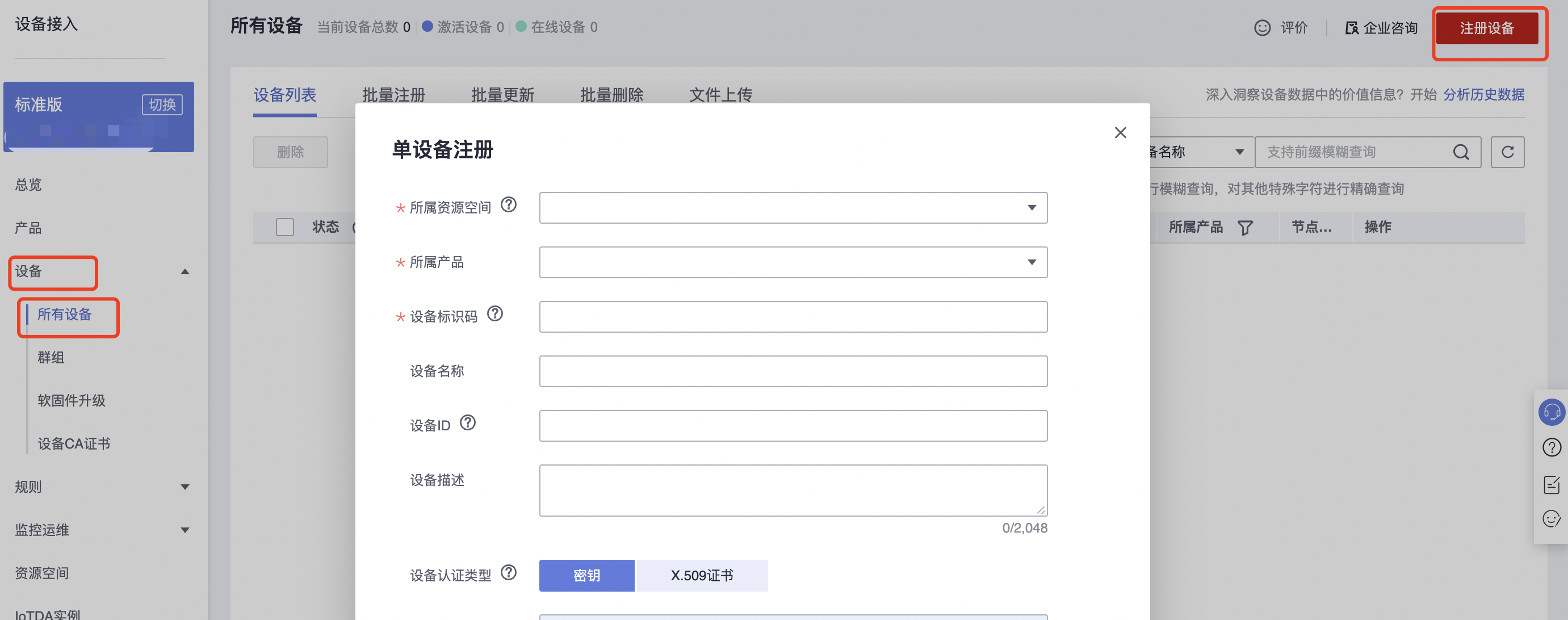Click help icon beside 所属资源空间
This screenshot has width=1568, height=620.
(508, 204)
